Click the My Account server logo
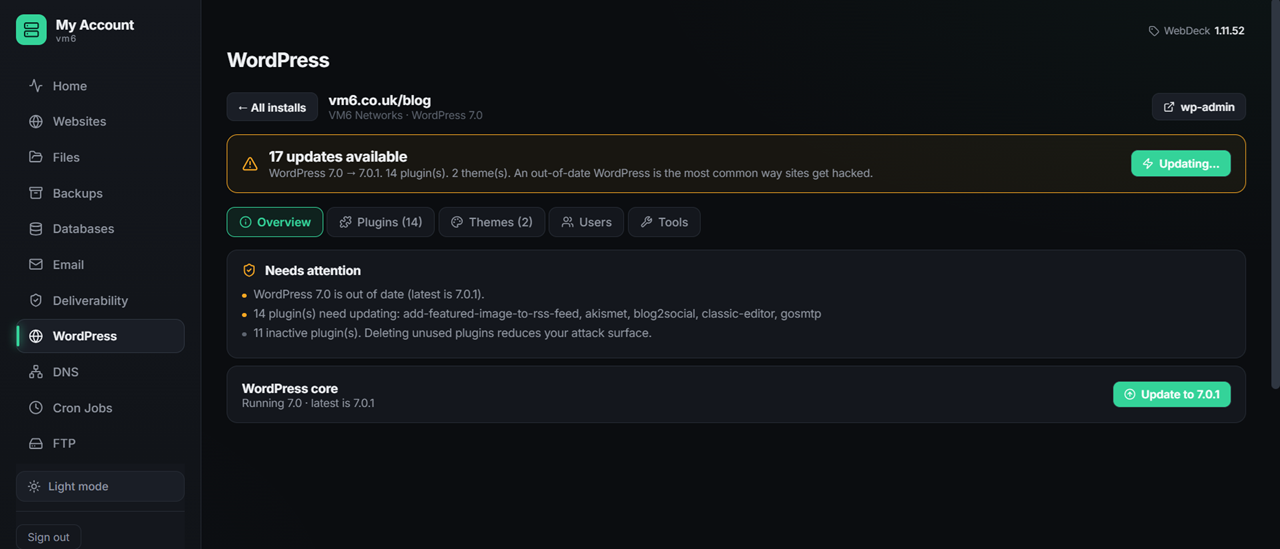The height and width of the screenshot is (549, 1280). (x=31, y=30)
